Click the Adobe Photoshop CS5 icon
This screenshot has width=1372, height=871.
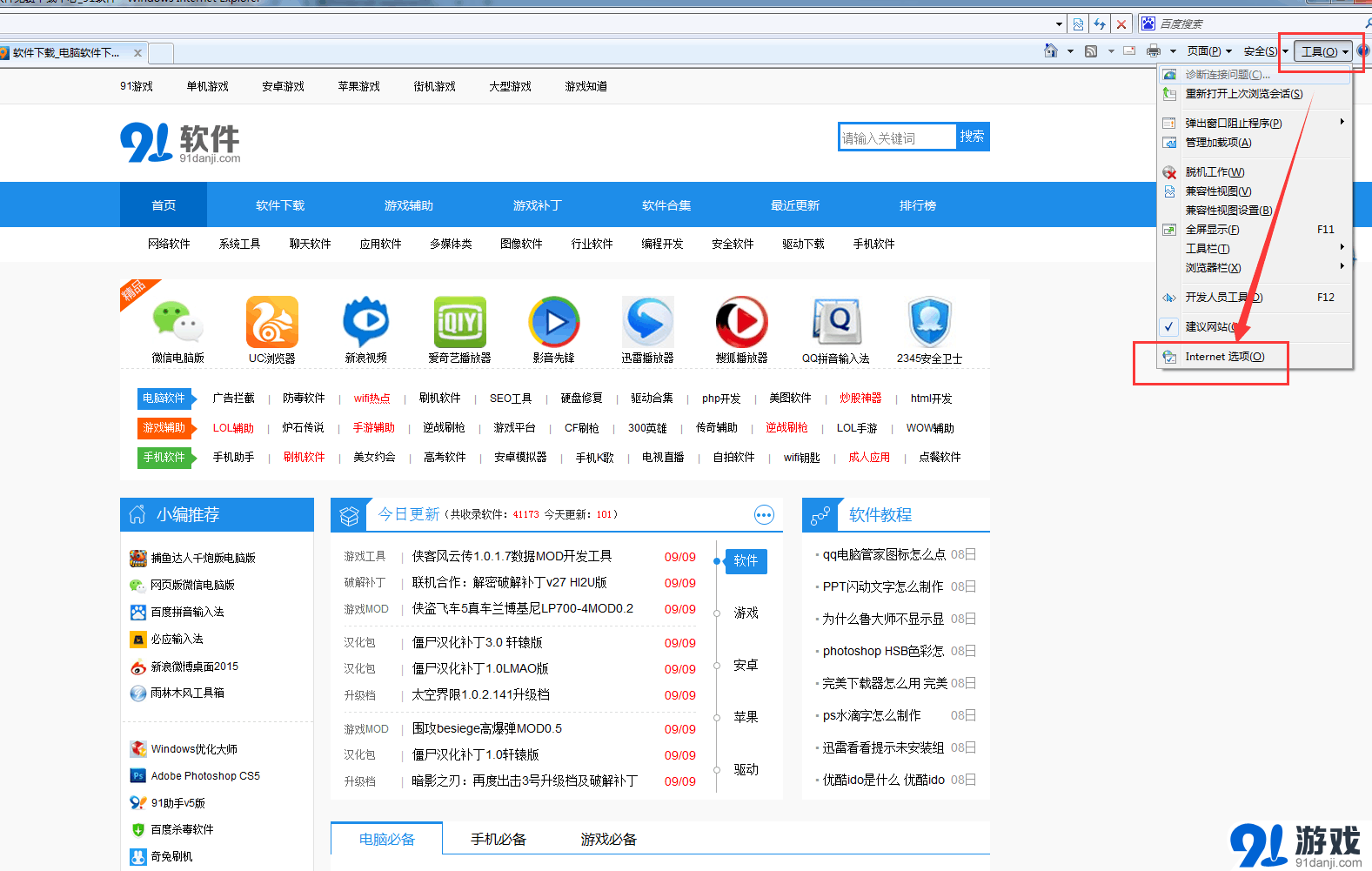(x=137, y=775)
